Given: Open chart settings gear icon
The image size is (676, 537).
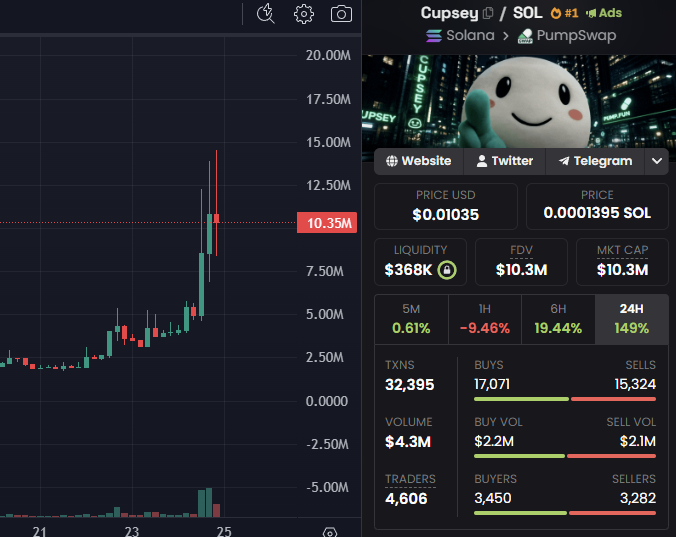Looking at the screenshot, I should pos(304,14).
